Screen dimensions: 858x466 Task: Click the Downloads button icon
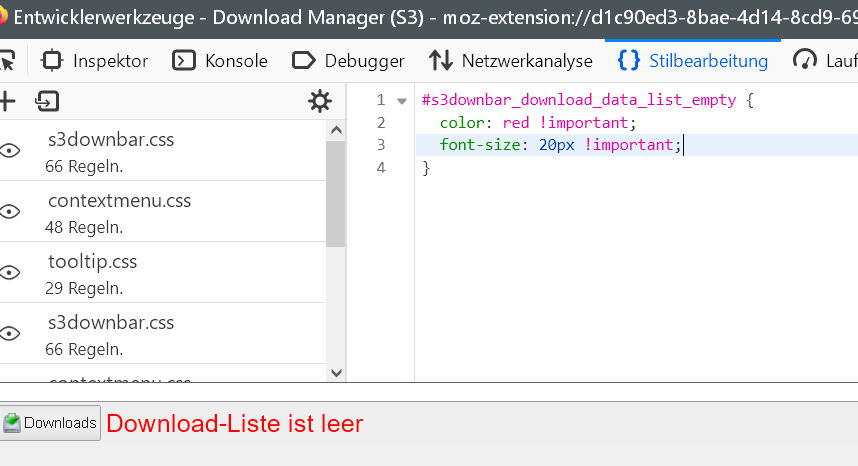(x=12, y=423)
